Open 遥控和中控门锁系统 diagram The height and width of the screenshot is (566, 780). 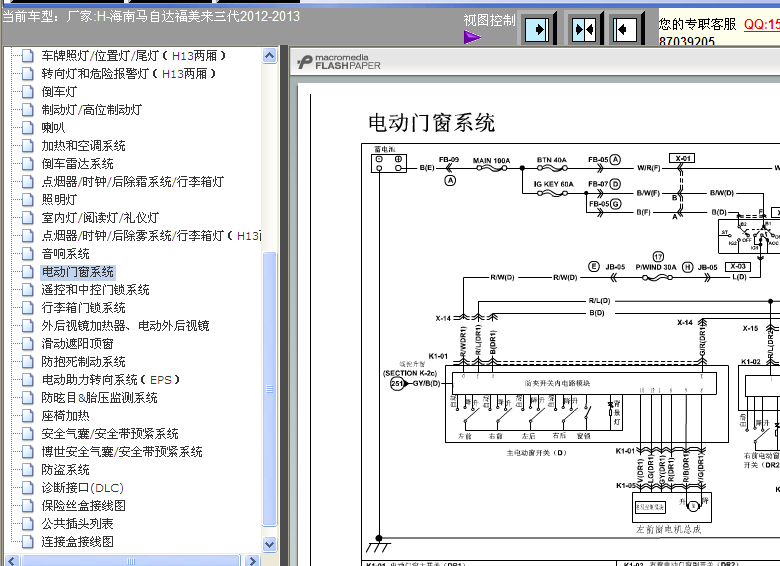pos(95,289)
